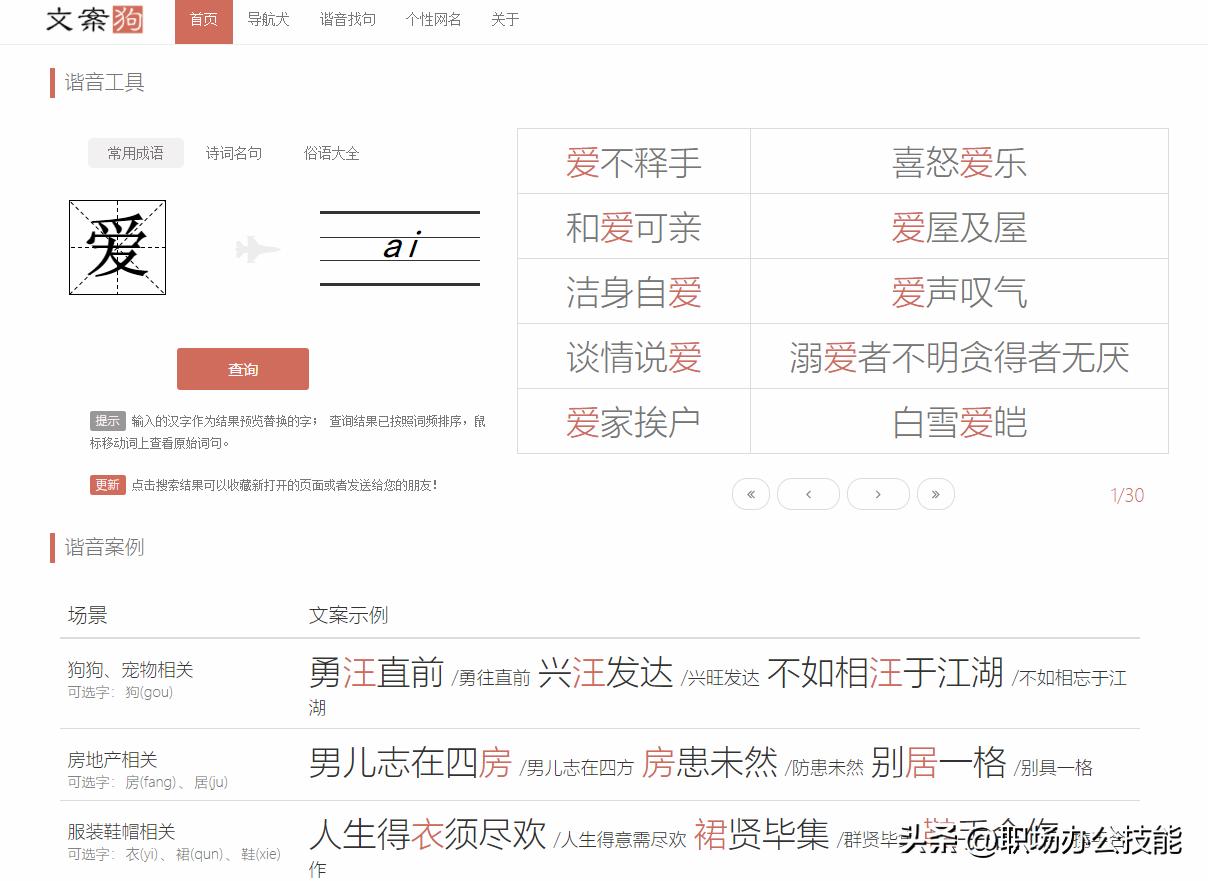Click the airplane conversion icon
The image size is (1208, 881).
click(256, 248)
